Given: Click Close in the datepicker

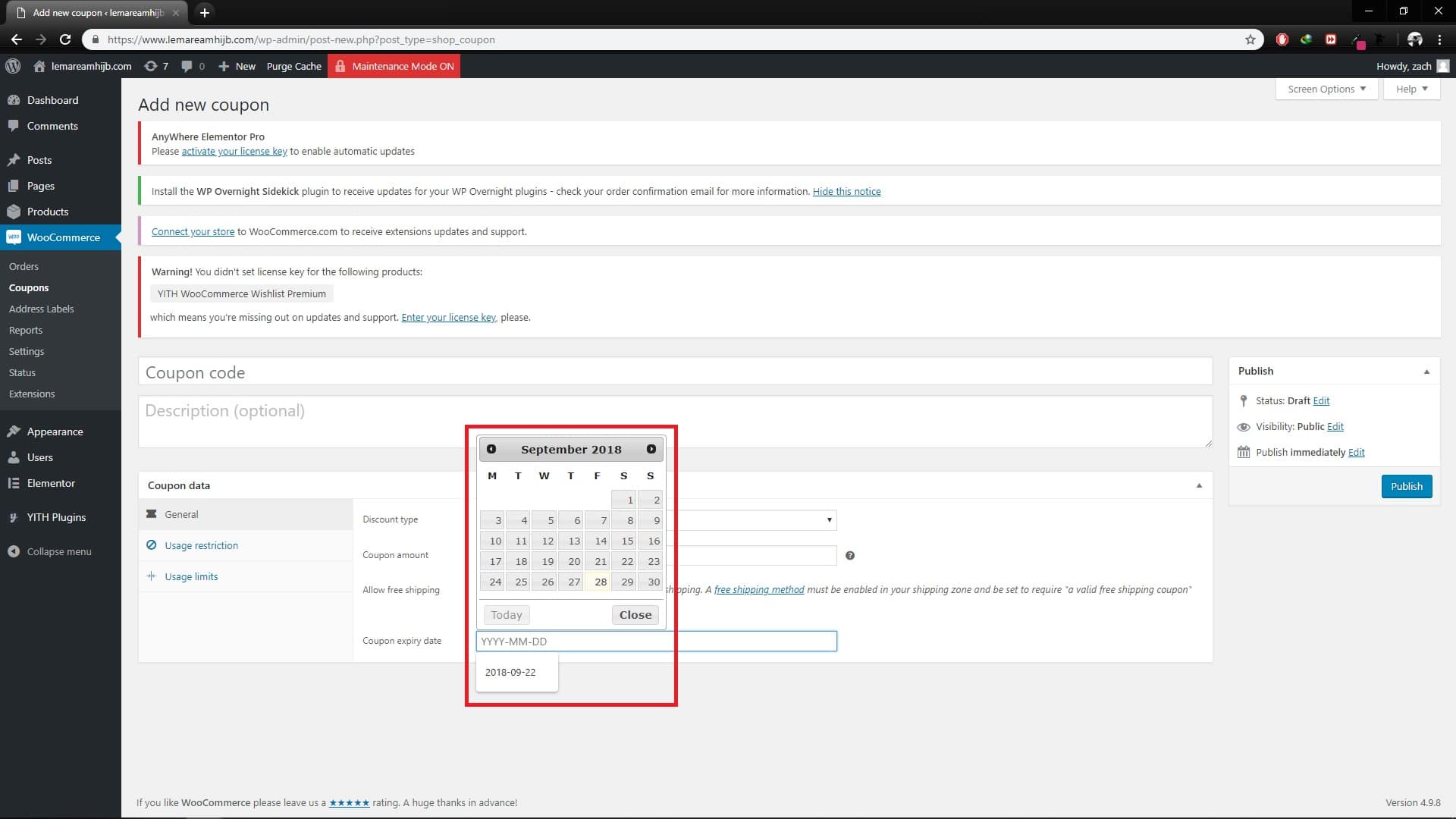Looking at the screenshot, I should (x=635, y=615).
